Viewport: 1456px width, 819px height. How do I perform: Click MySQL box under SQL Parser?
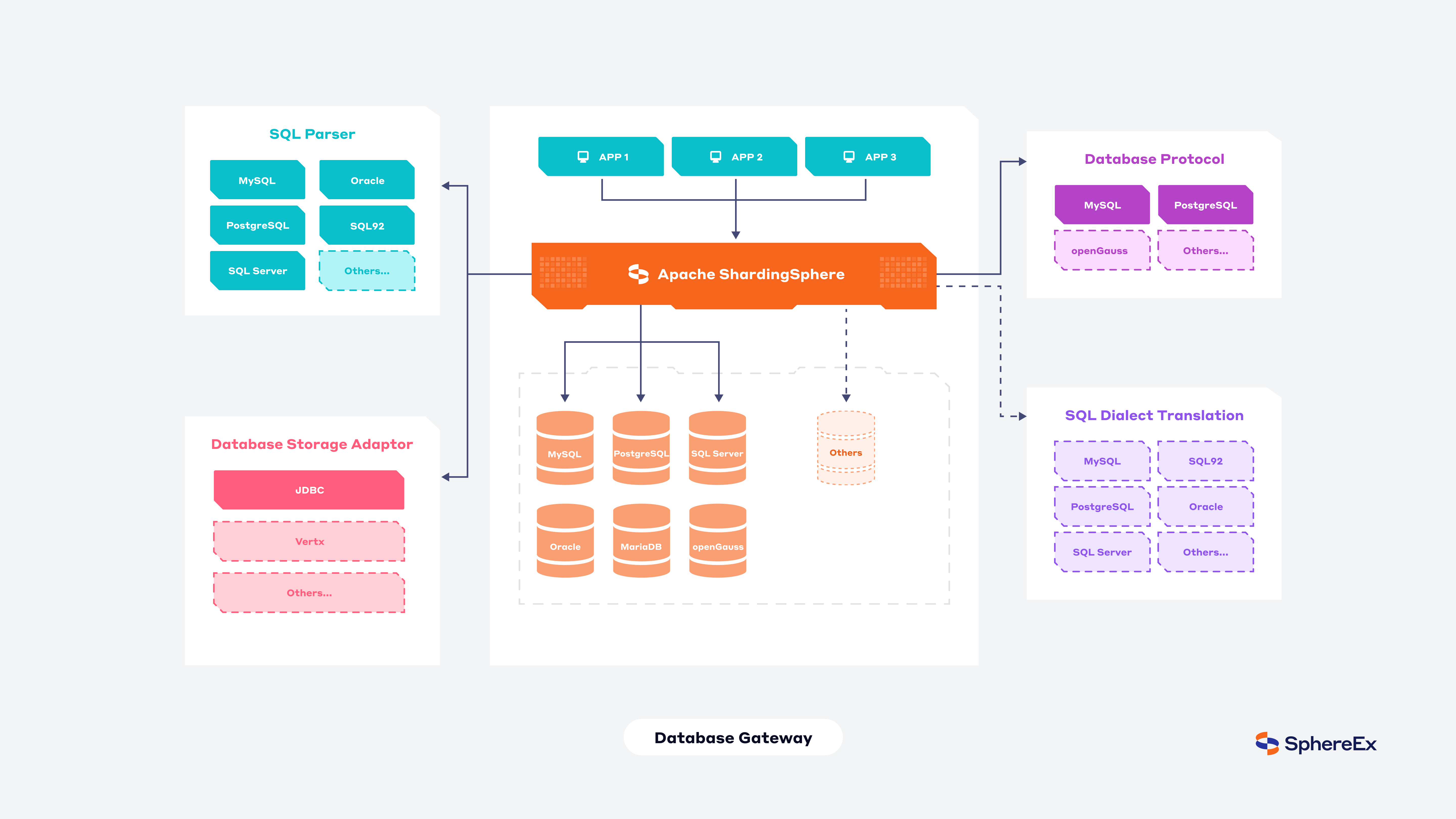(258, 180)
